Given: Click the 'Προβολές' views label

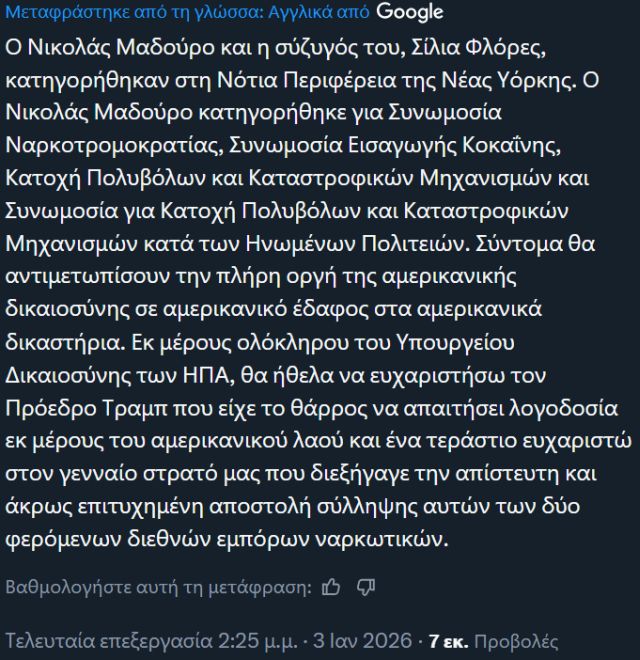Looking at the screenshot, I should pos(516,641).
